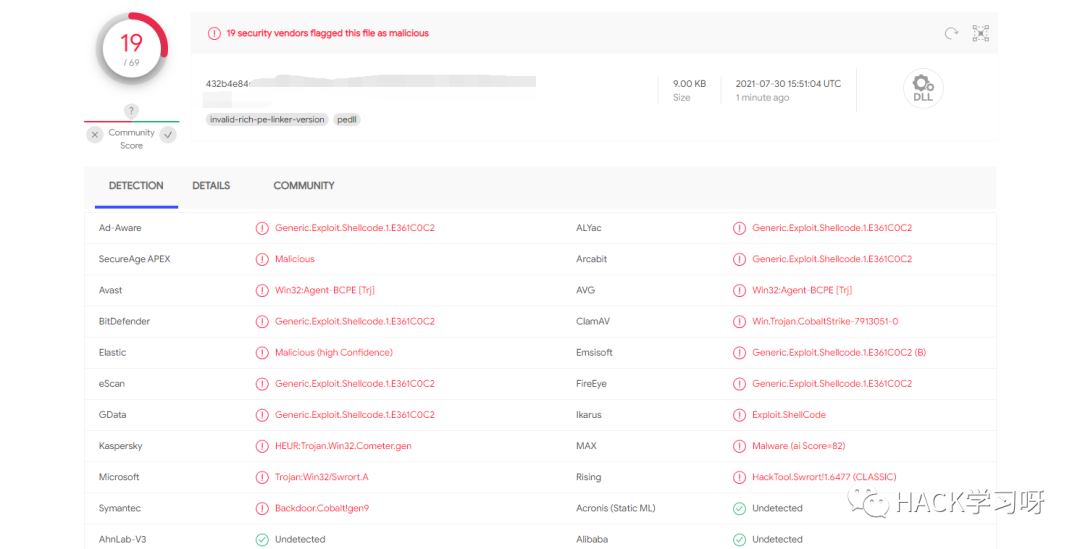Click the GData alert icon
Image resolution: width=1080 pixels, height=549 pixels.
point(262,415)
